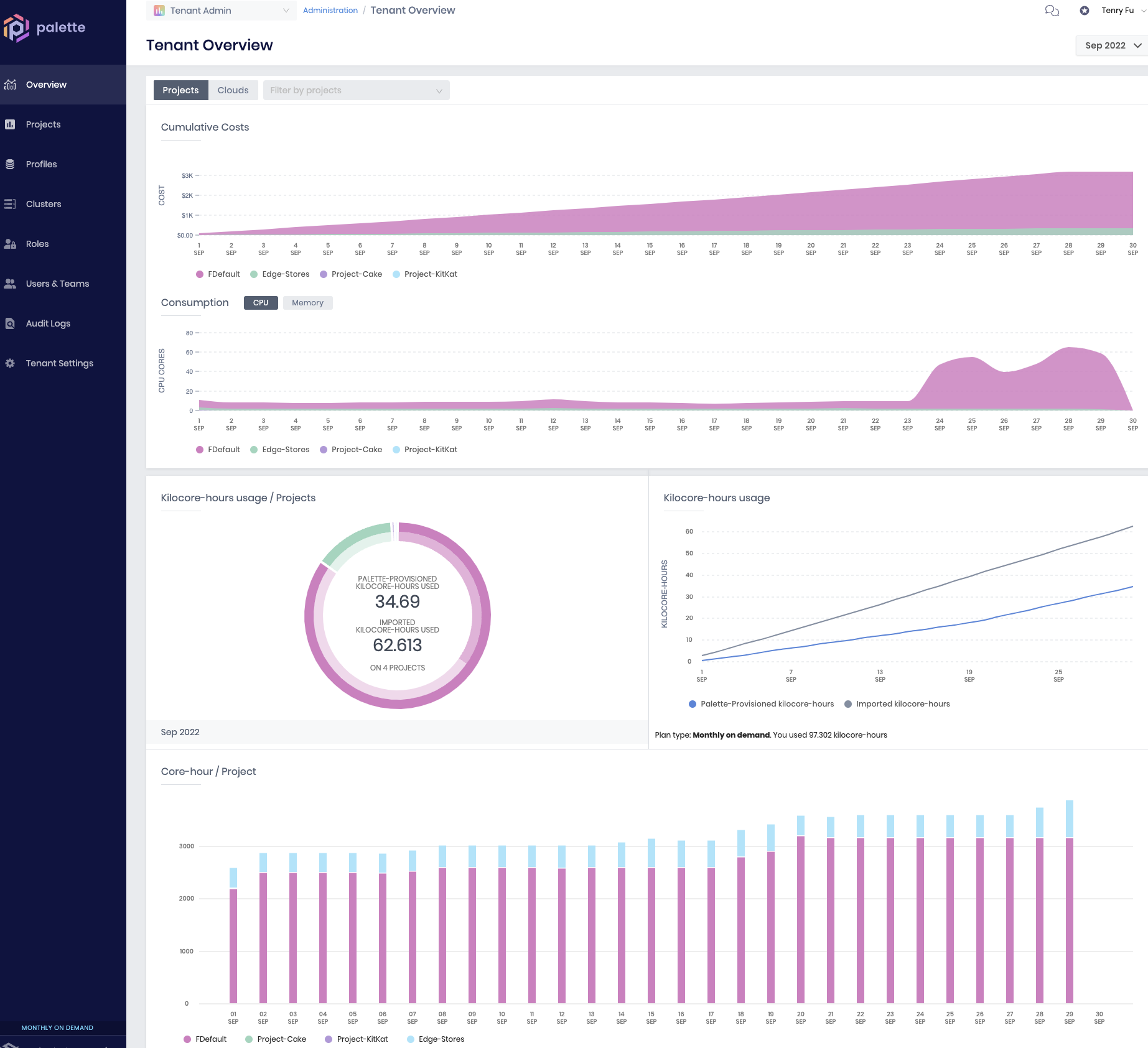The image size is (1148, 1048).
Task: Toggle consumption view to CPU
Action: [x=261, y=303]
